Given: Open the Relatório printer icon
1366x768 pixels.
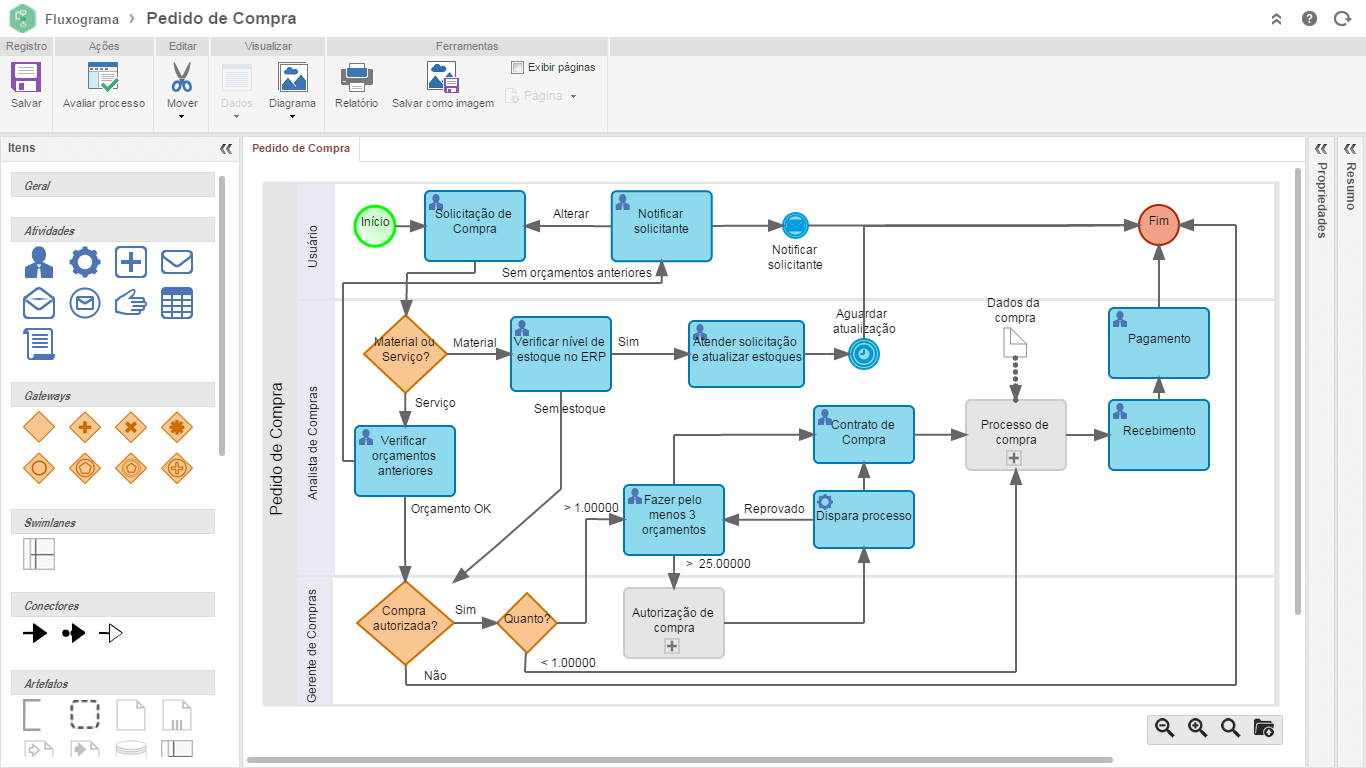Looking at the screenshot, I should [356, 78].
